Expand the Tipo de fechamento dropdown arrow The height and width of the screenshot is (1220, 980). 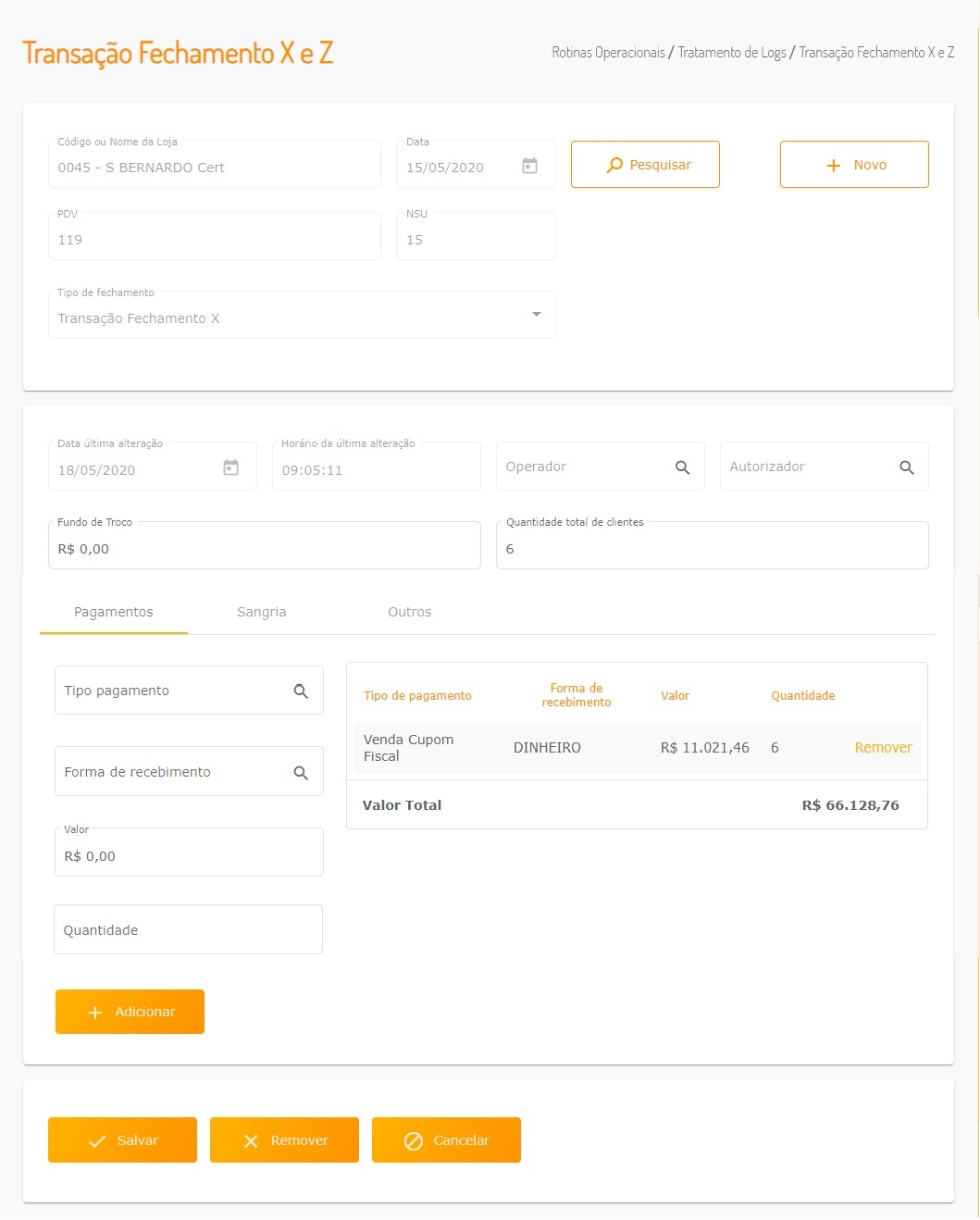(537, 315)
